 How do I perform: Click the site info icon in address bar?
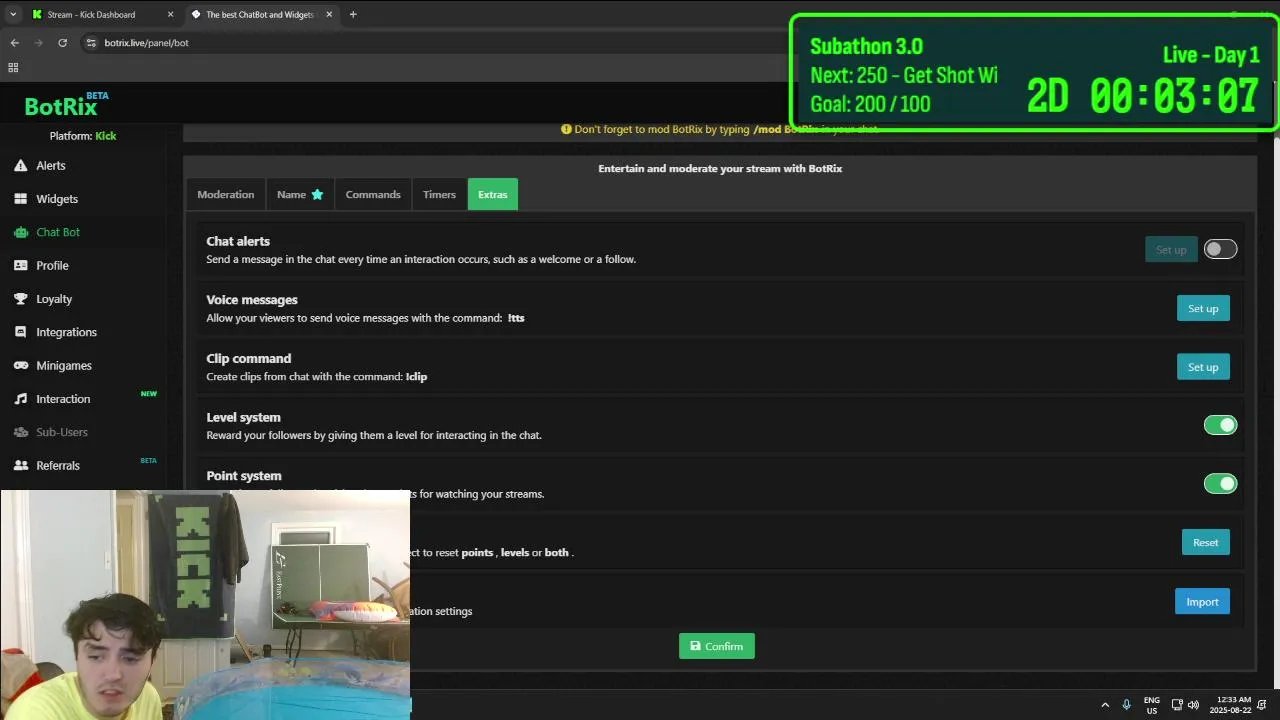tap(91, 43)
